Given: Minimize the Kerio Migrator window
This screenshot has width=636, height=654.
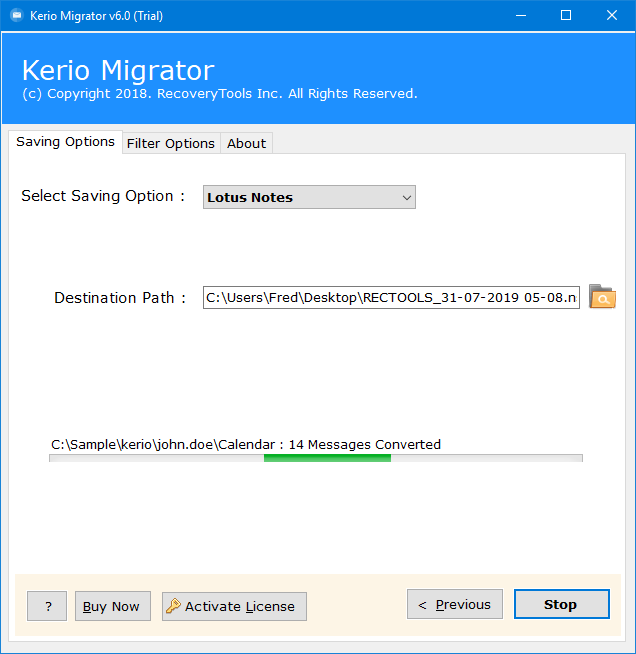Looking at the screenshot, I should click(520, 15).
